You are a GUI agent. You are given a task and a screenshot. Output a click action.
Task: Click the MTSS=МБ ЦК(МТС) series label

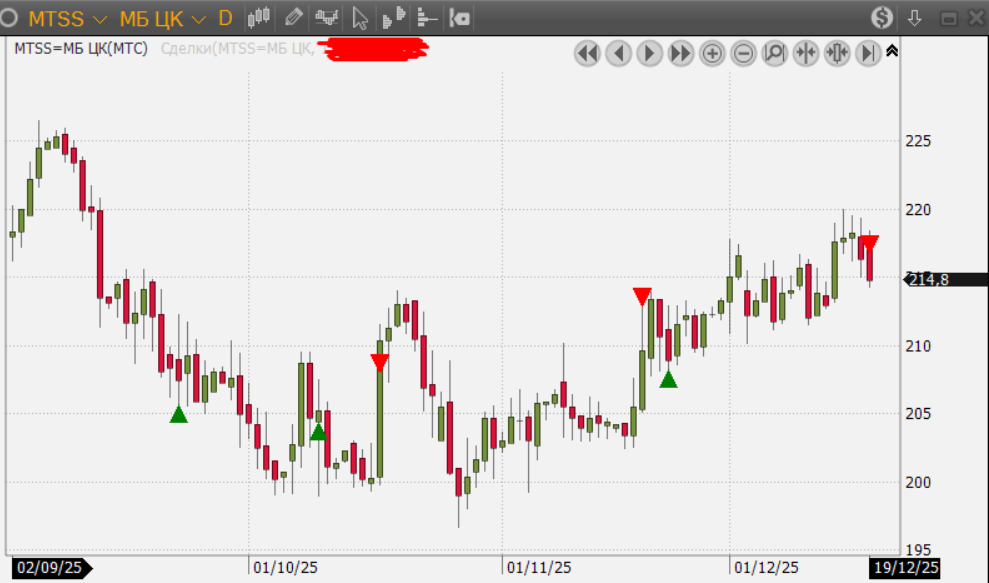click(x=80, y=48)
